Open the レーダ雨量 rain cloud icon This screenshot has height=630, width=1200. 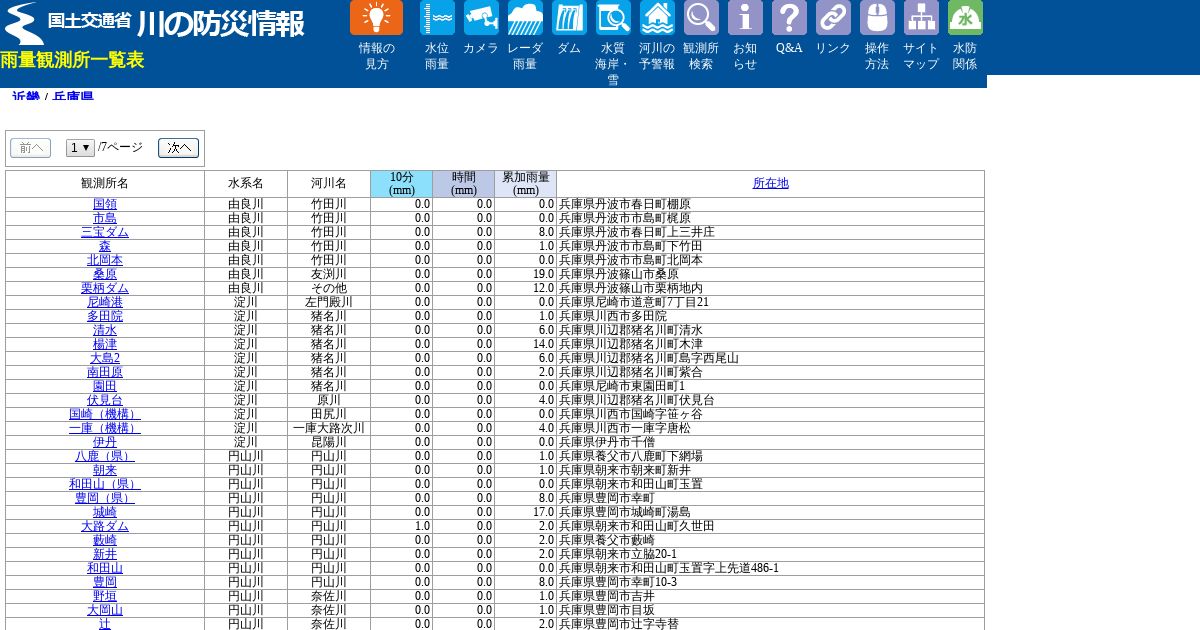click(525, 18)
